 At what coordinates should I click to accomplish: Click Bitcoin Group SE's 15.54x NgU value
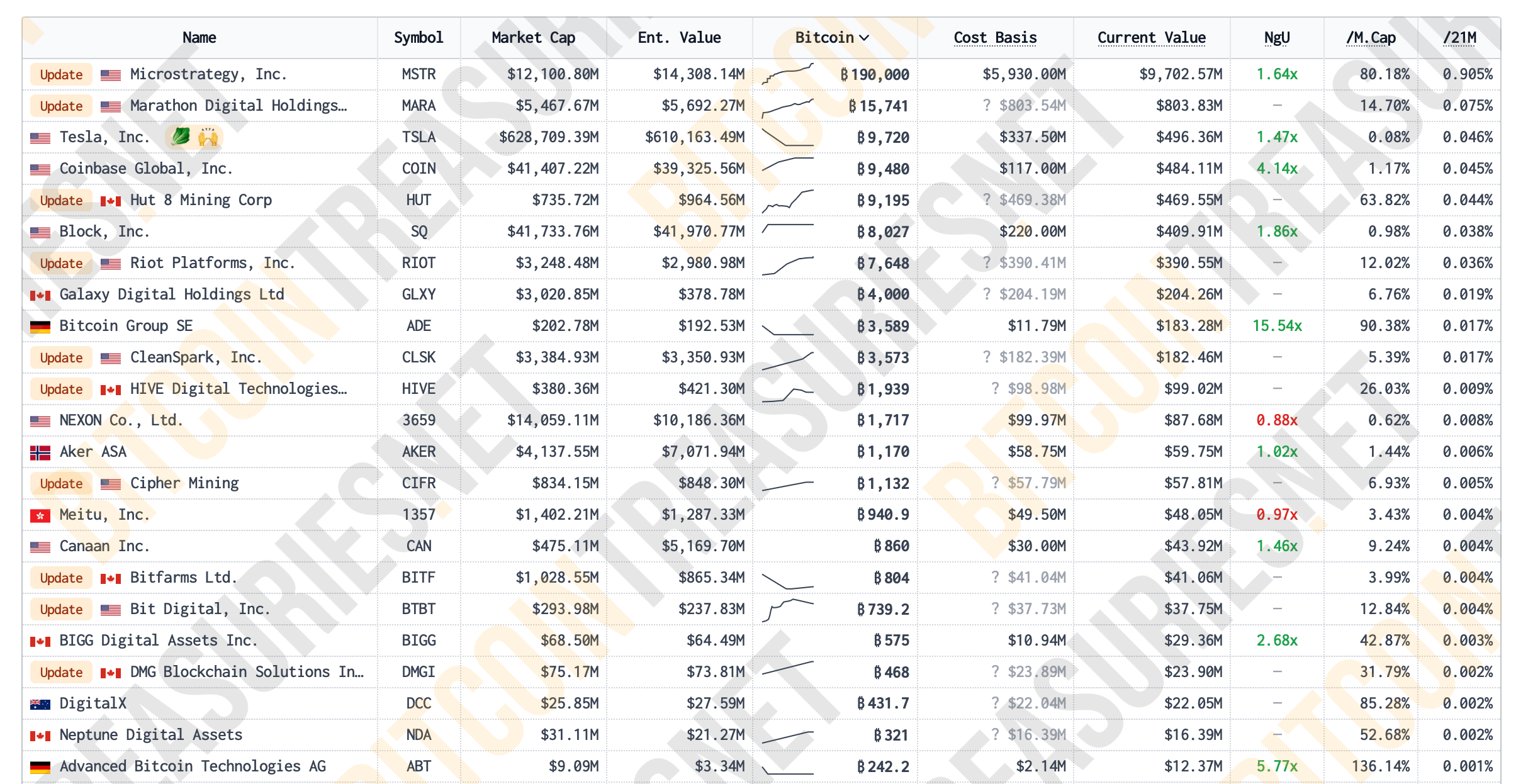(1277, 326)
